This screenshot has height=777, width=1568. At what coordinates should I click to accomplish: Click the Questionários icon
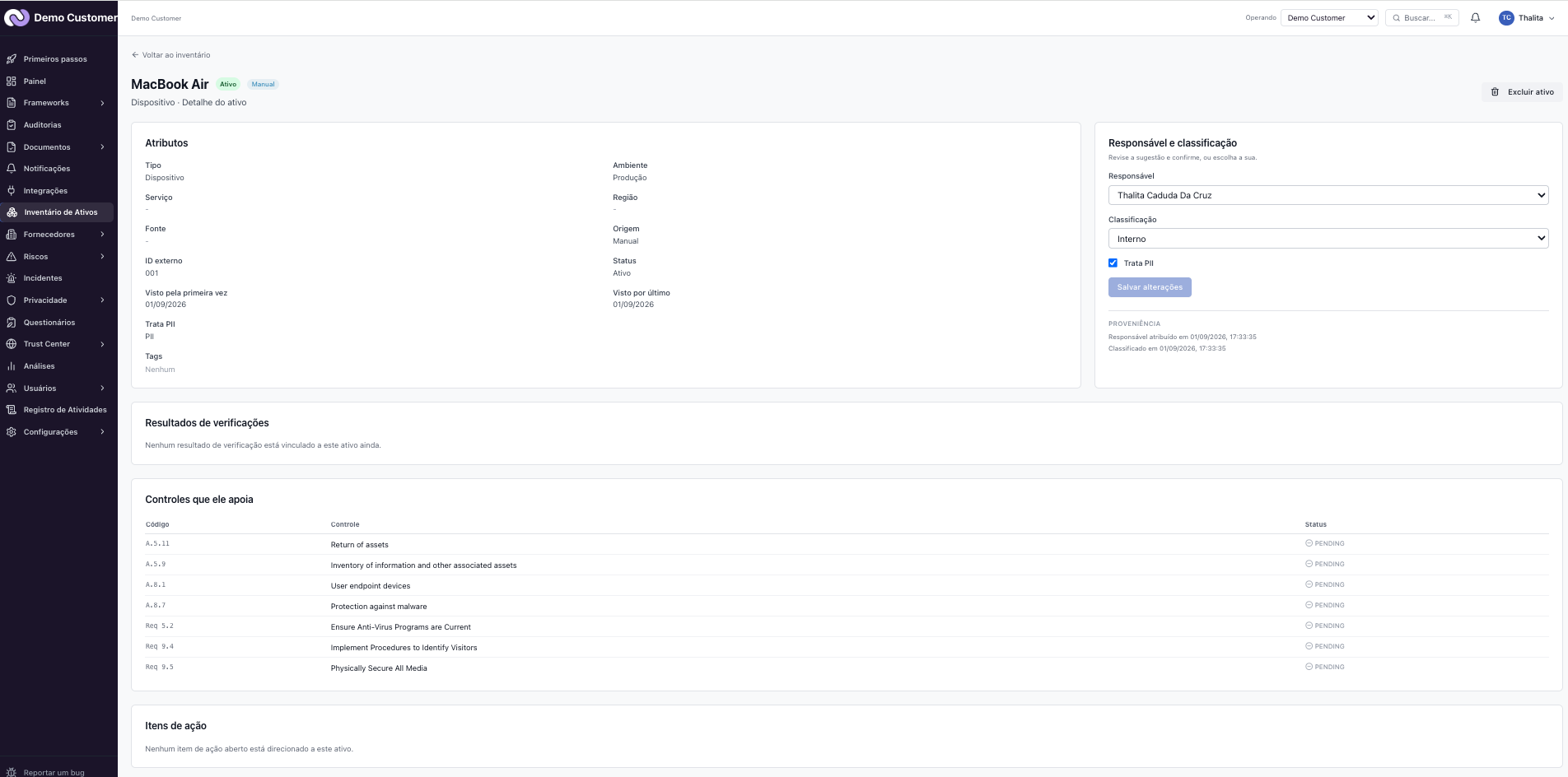[12, 323]
